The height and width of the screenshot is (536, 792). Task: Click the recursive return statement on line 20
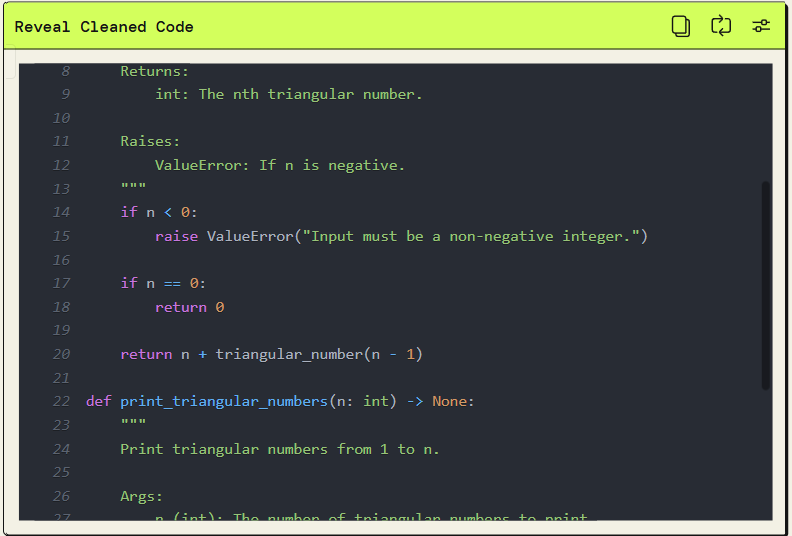point(271,355)
